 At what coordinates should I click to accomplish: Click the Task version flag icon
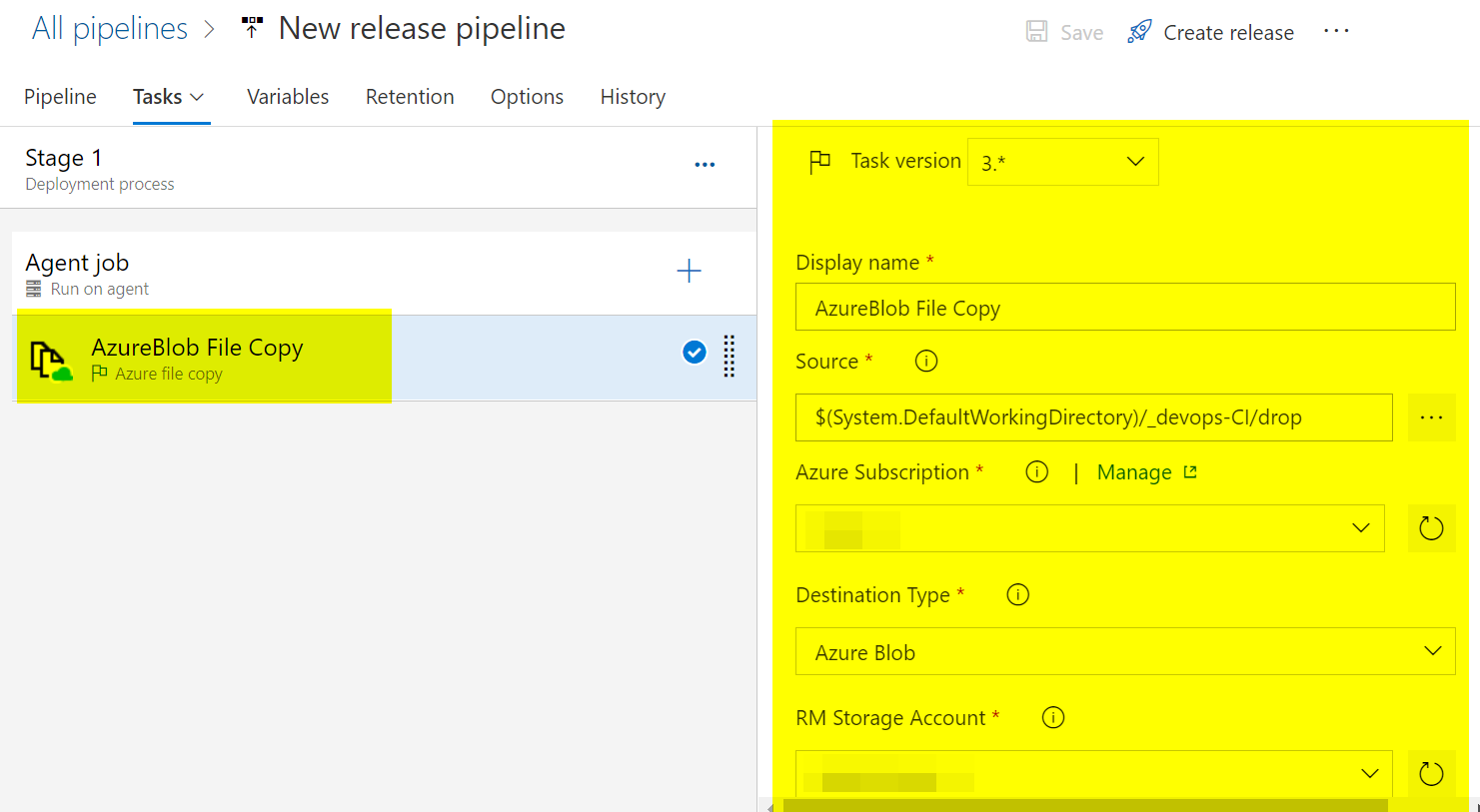(819, 162)
